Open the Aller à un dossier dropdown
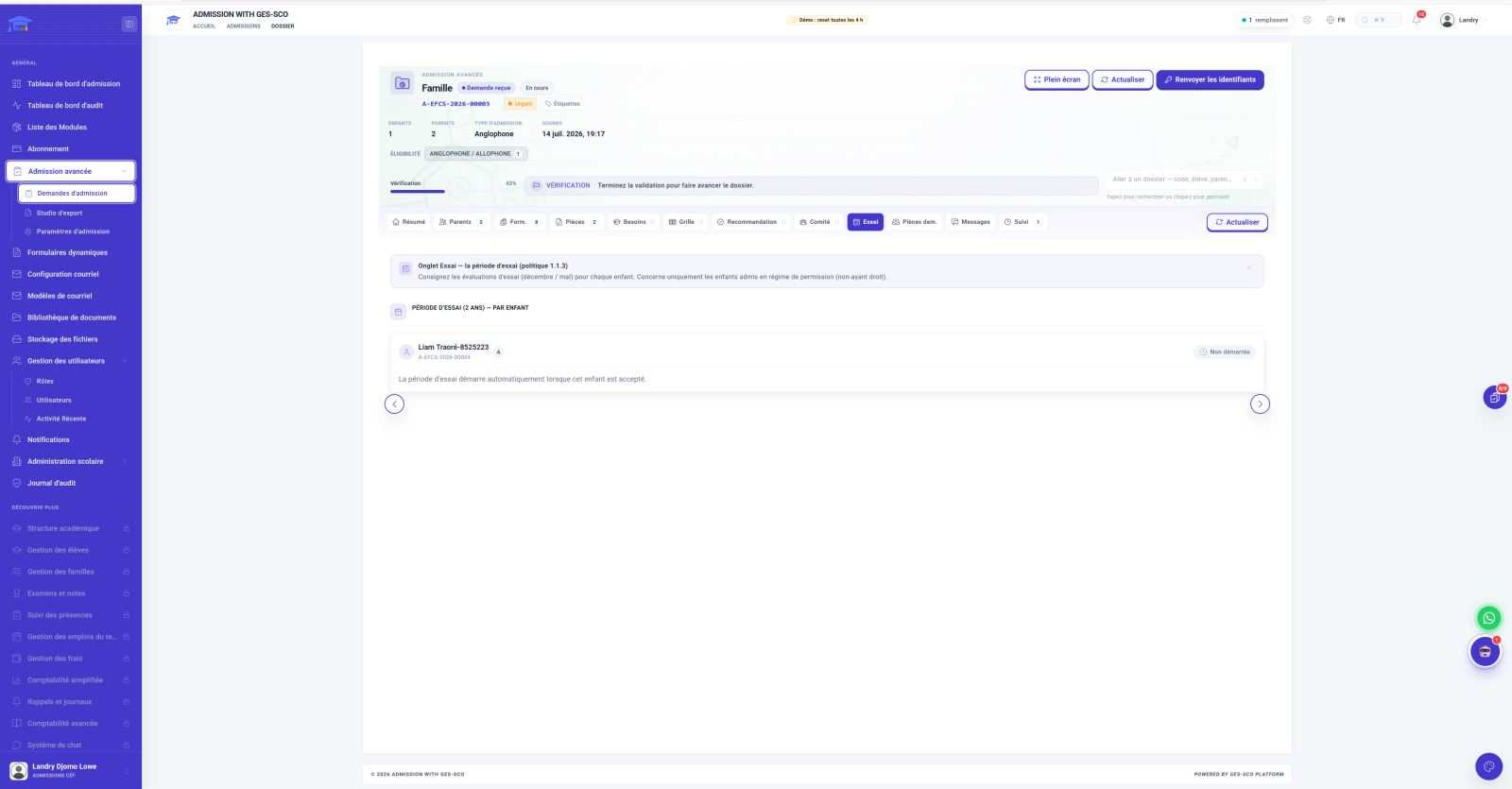Viewport: 1512px width, 789px height. point(1185,180)
